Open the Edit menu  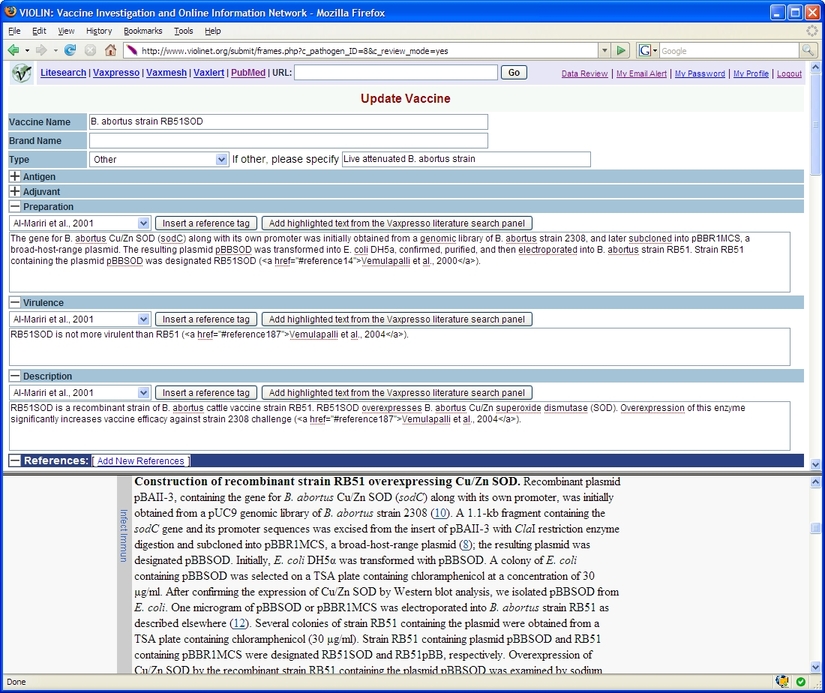click(x=39, y=31)
